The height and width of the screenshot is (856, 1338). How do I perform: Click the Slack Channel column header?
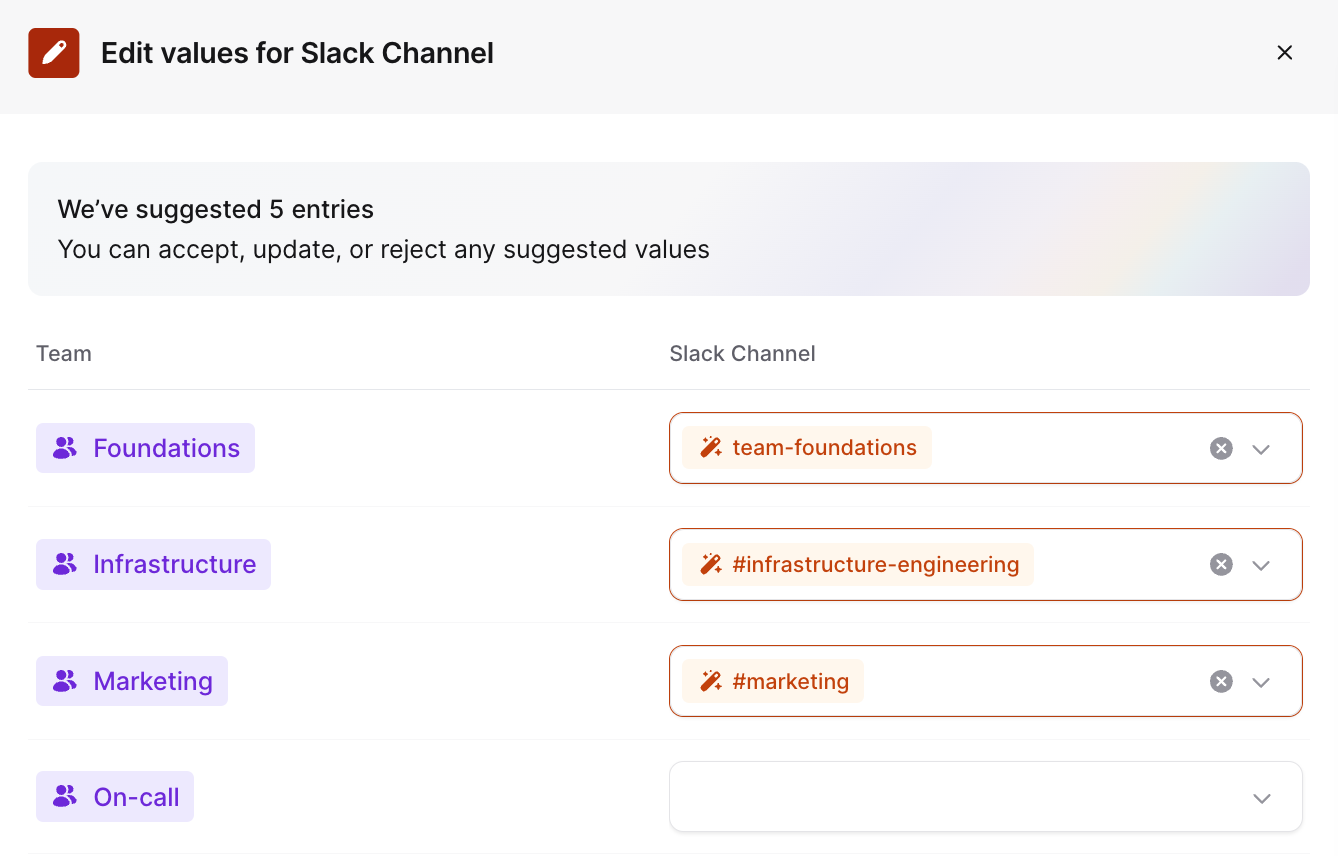(742, 354)
